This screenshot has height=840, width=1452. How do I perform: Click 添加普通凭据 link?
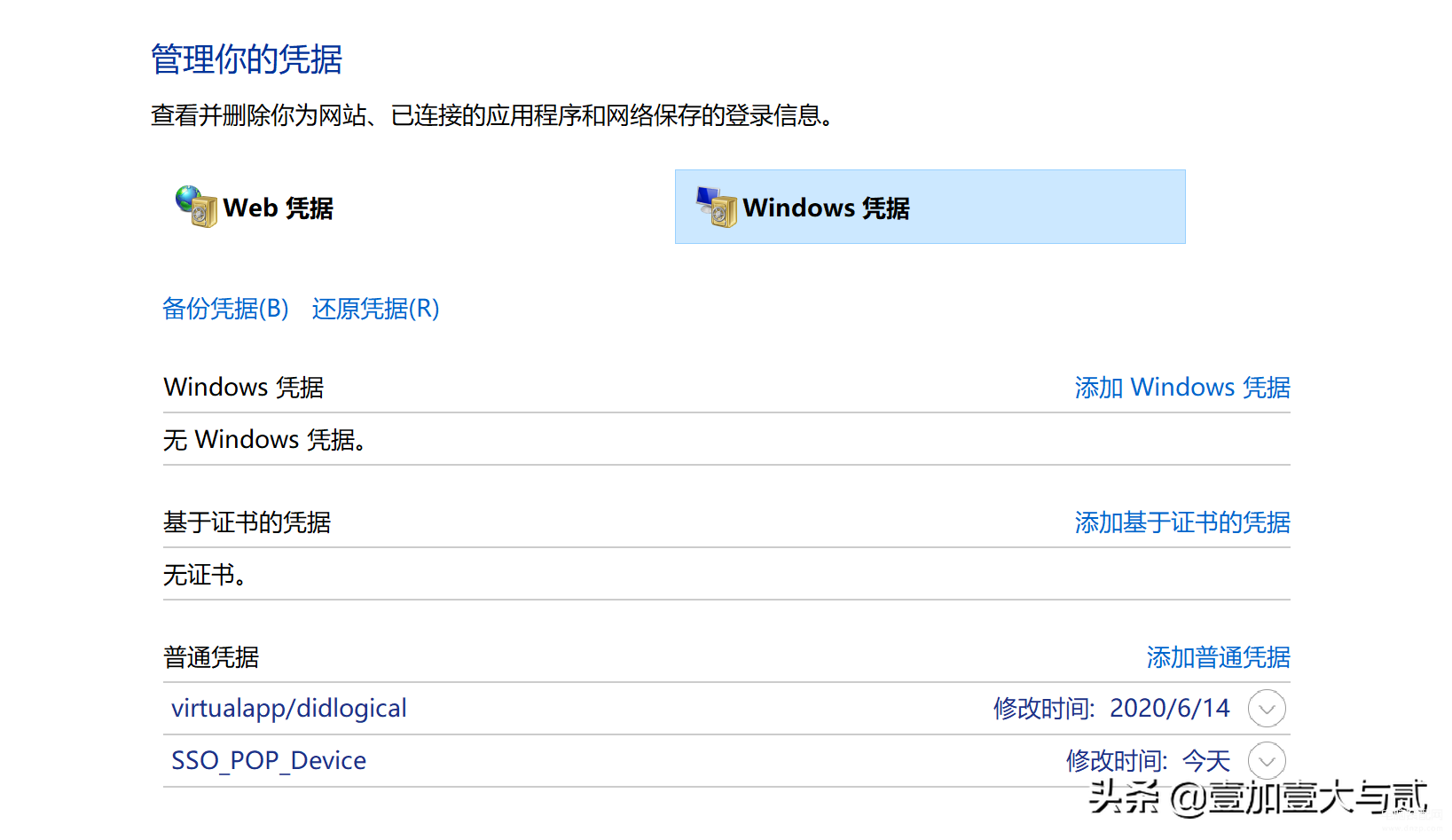[x=1218, y=657]
